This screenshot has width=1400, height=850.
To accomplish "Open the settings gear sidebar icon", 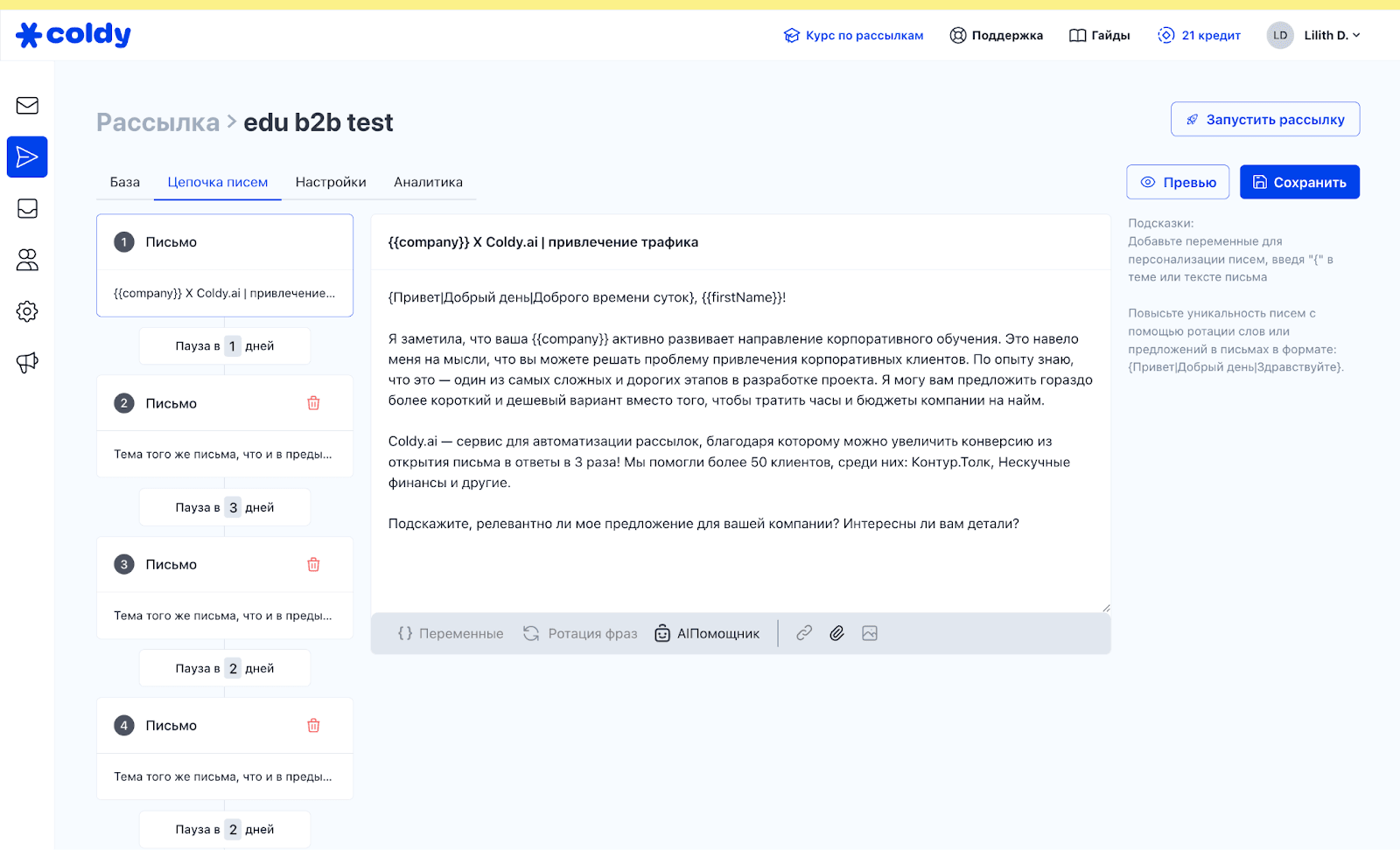I will [27, 311].
